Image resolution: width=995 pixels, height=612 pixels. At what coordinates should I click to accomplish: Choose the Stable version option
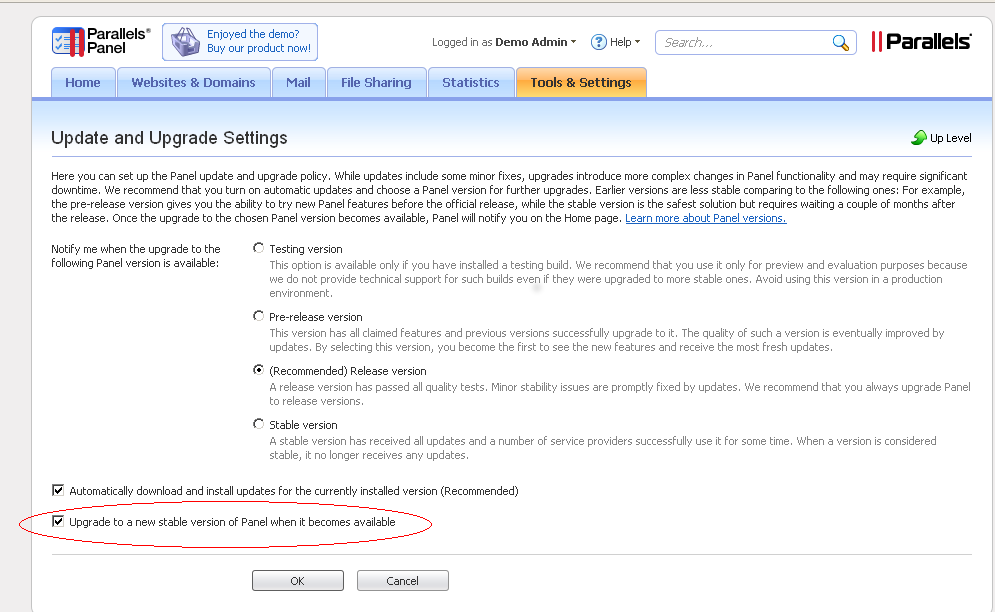(x=258, y=424)
